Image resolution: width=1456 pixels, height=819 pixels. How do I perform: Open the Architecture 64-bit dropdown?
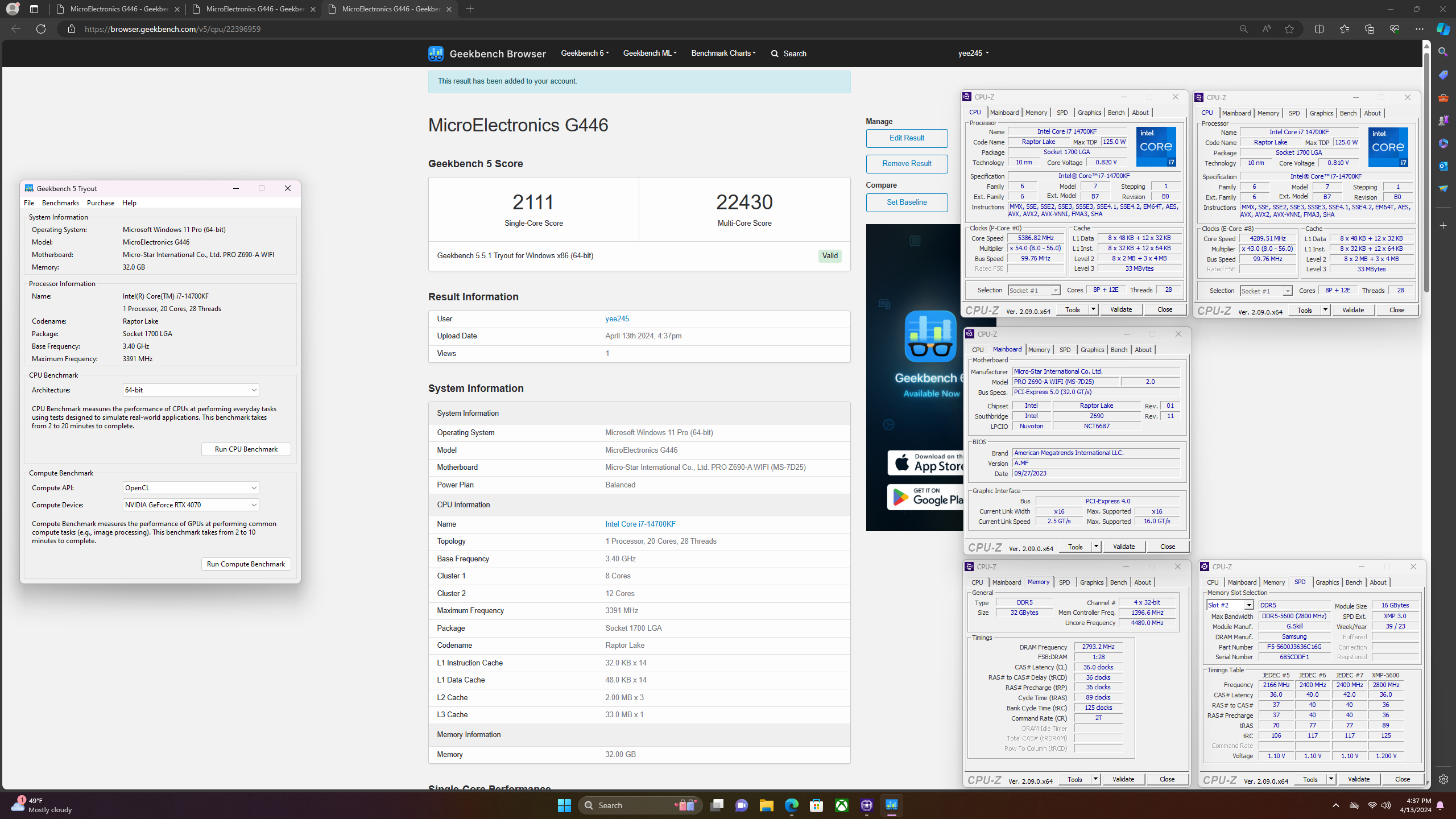pos(191,390)
